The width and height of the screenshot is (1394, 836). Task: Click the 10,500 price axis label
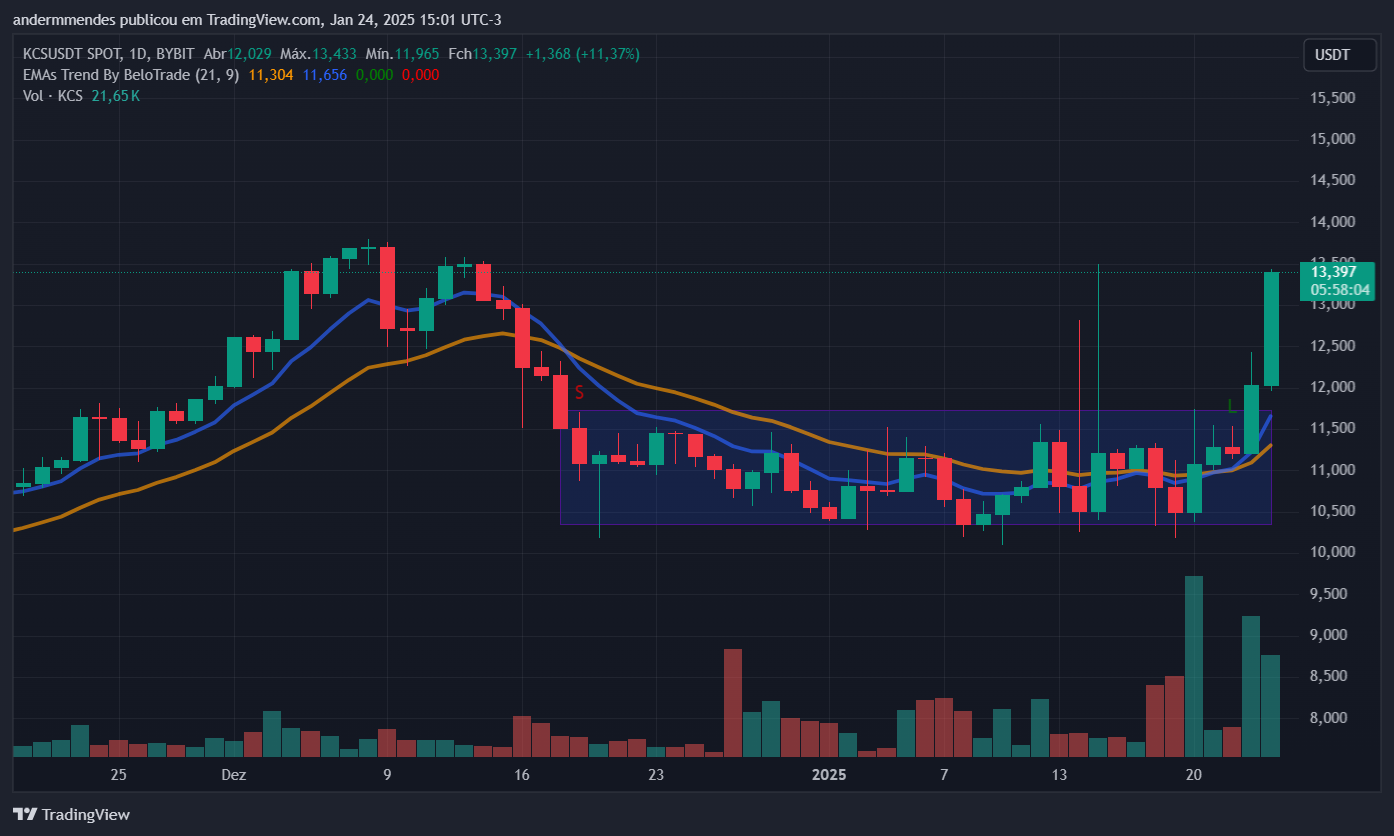[x=1333, y=511]
